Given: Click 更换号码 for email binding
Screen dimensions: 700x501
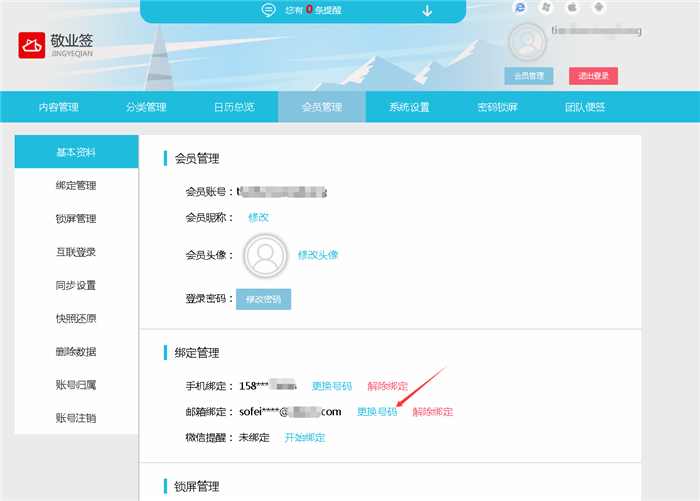Looking at the screenshot, I should click(x=377, y=412).
